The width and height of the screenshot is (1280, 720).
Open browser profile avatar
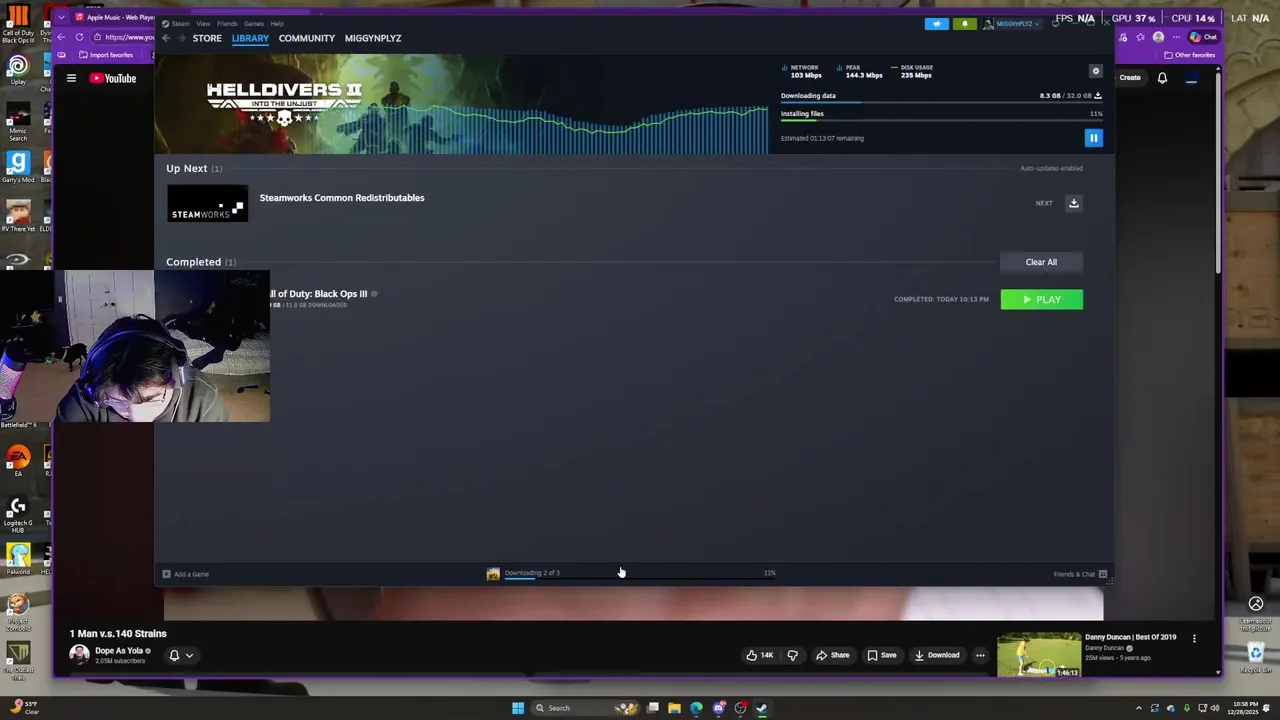pyautogui.click(x=1158, y=37)
